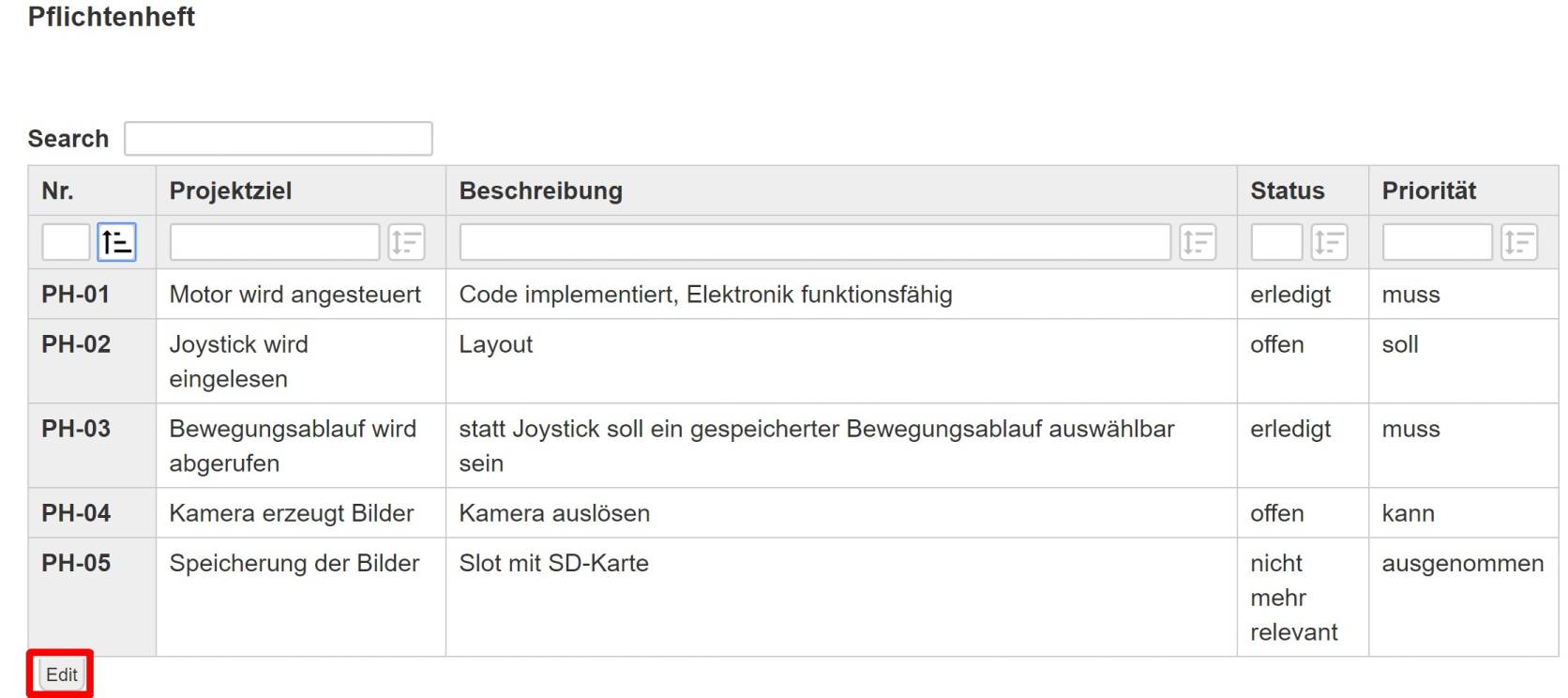Sort table by Projektziel column icon
1568x698 pixels.
pos(406,242)
